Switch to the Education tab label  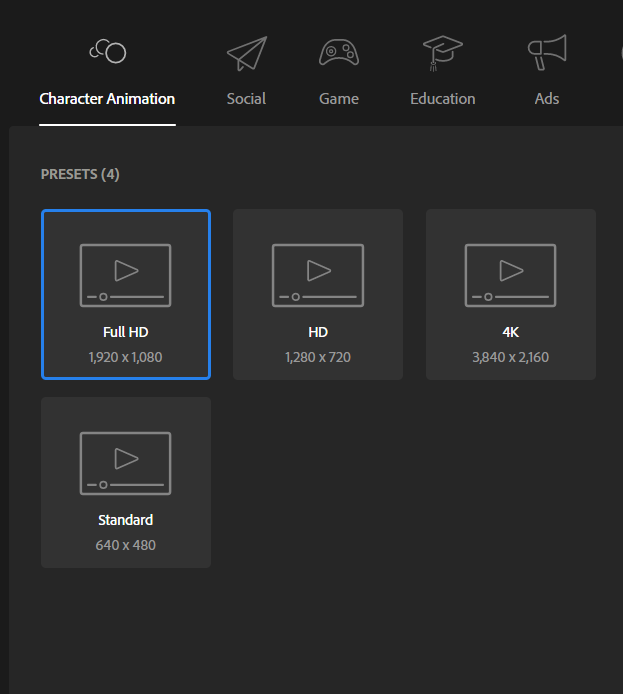tap(442, 99)
